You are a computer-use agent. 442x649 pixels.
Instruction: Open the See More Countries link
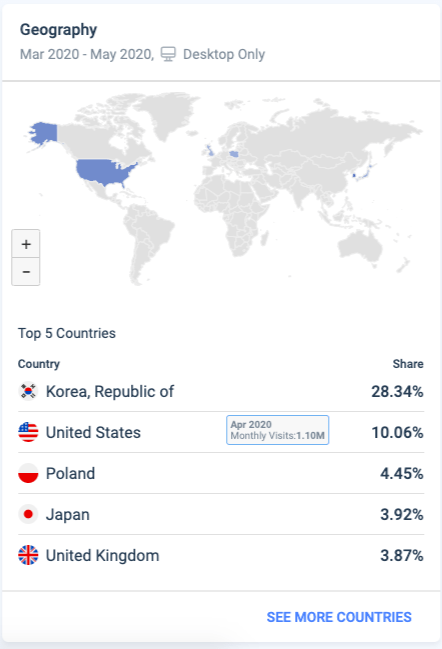[x=339, y=617]
